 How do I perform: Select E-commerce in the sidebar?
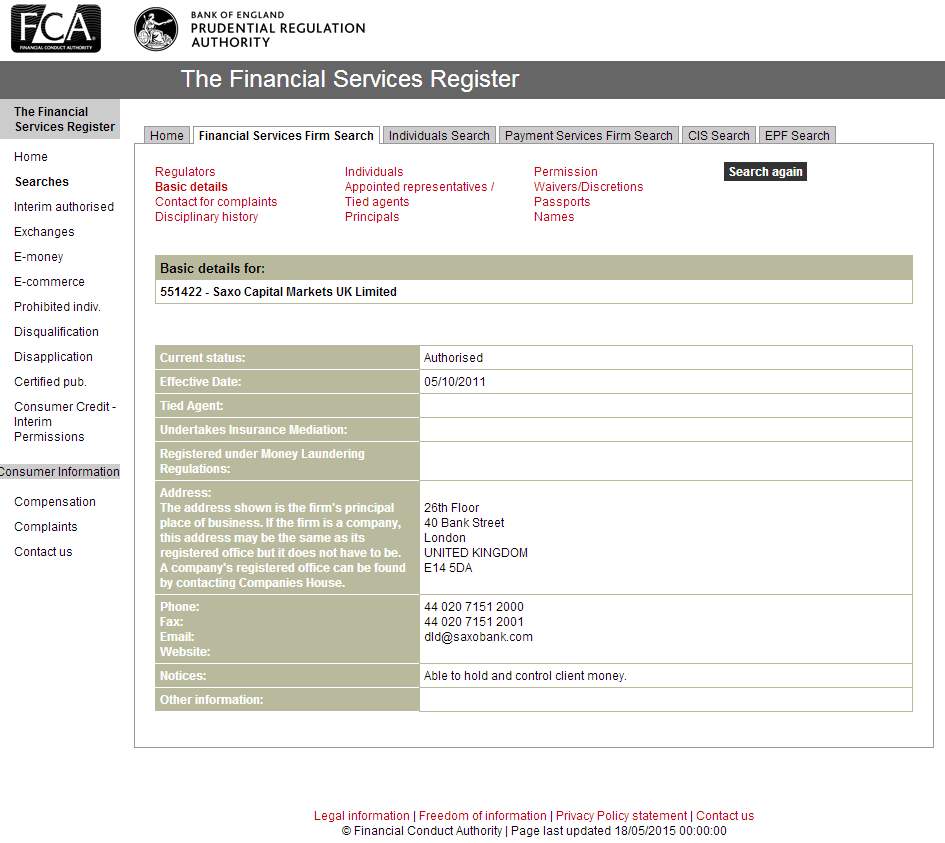coord(49,282)
